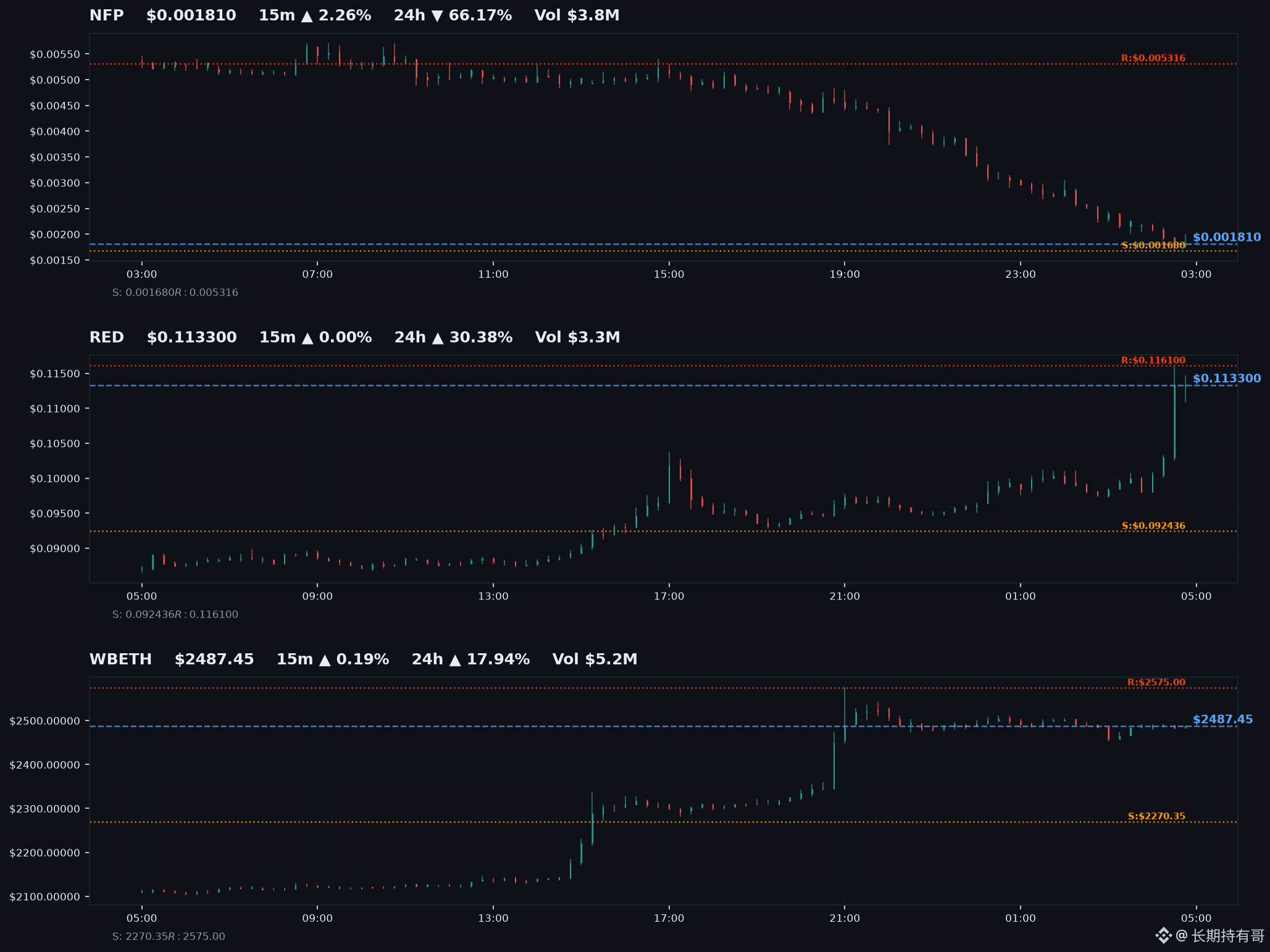Select the Vol $5.2M figure
This screenshot has width=1270, height=952.
595,659
